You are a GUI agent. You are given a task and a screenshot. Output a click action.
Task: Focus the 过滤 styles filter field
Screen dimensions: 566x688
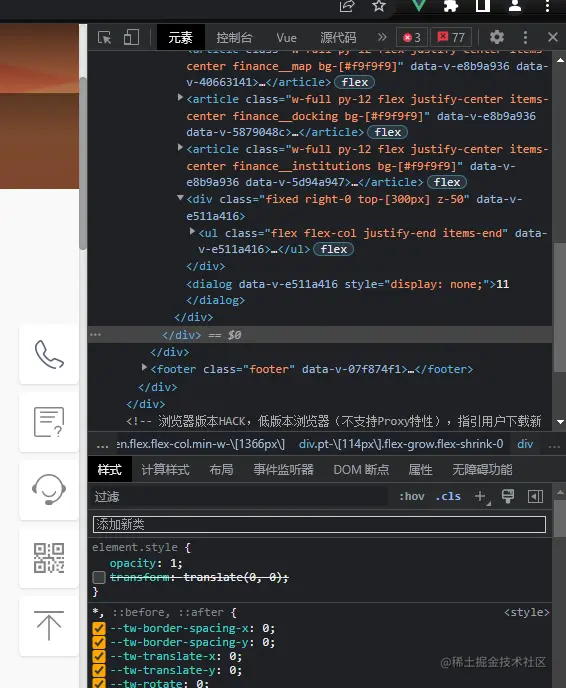click(x=240, y=497)
